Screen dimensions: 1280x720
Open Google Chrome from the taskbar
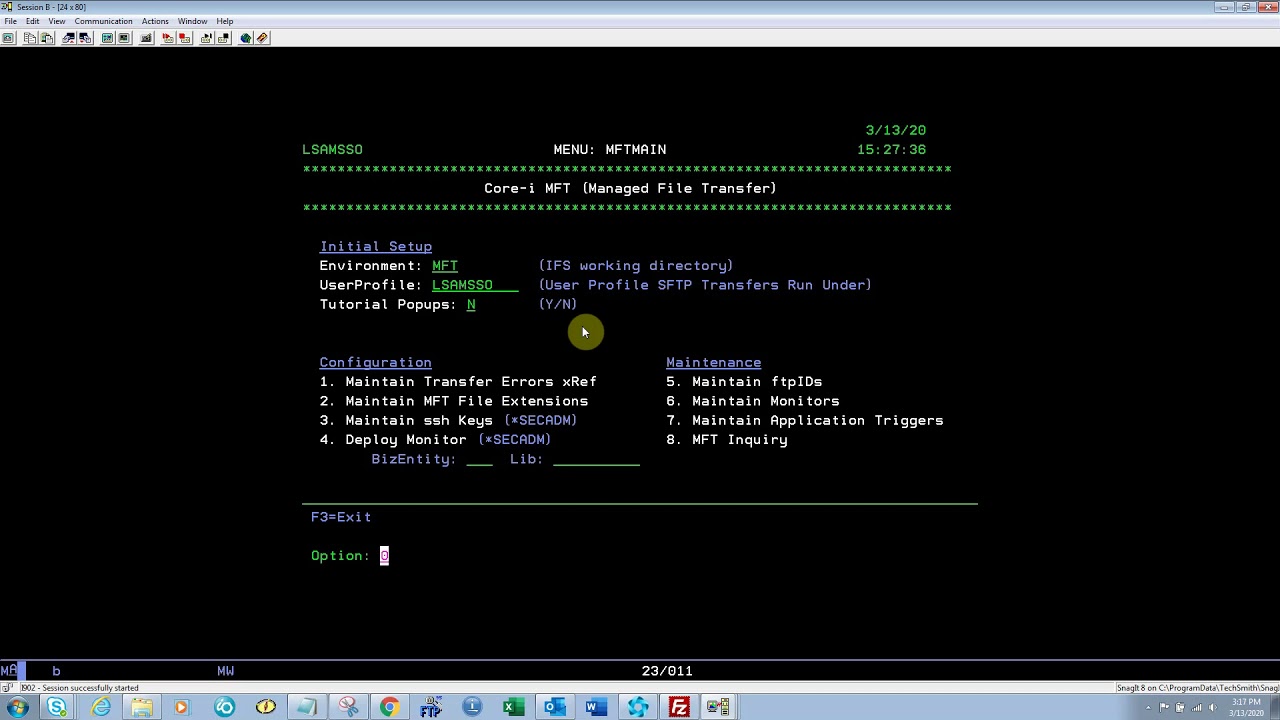pyautogui.click(x=389, y=708)
